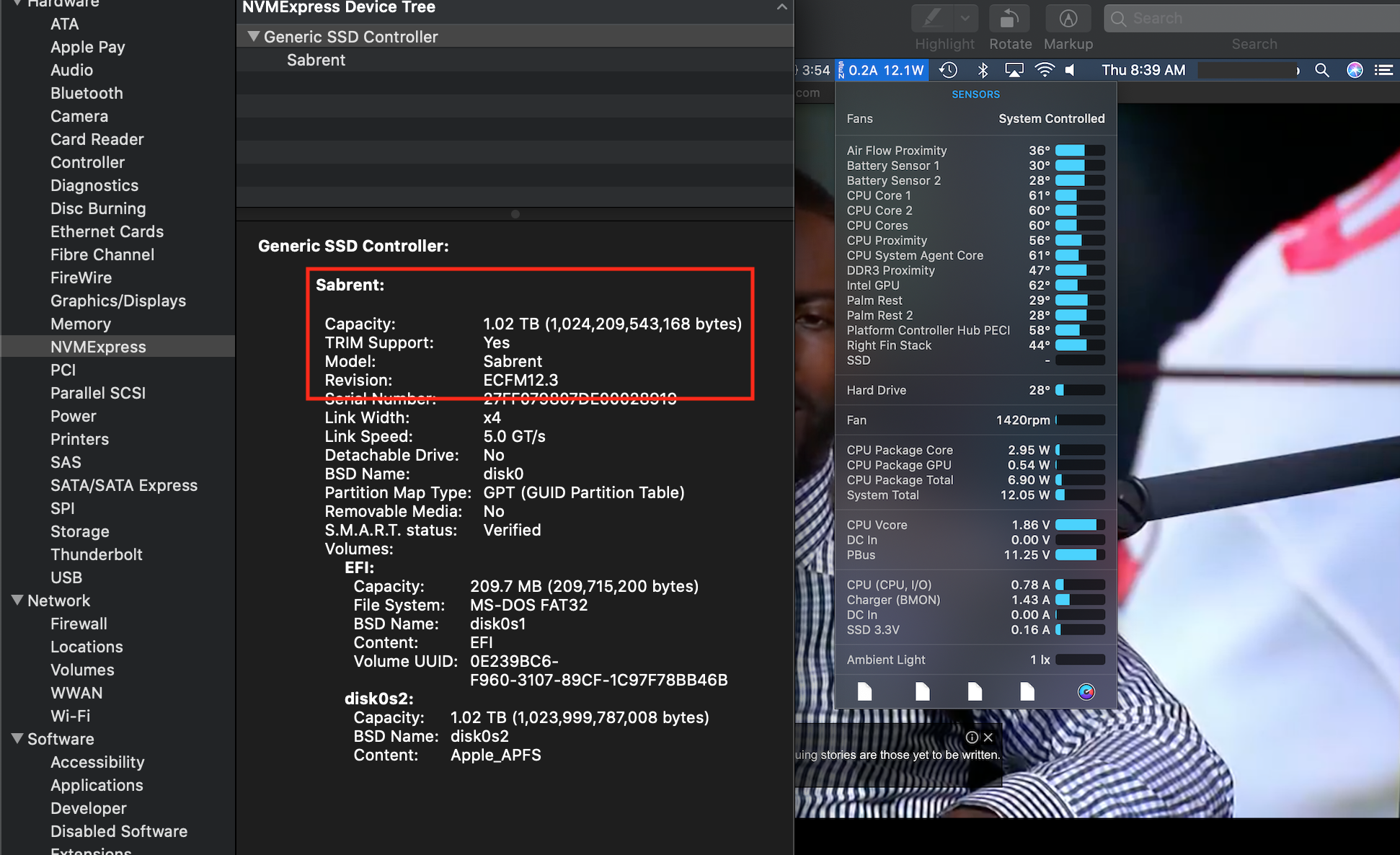Viewport: 1400px width, 855px height.
Task: Collapse the Network section in sidebar
Action: pos(18,600)
